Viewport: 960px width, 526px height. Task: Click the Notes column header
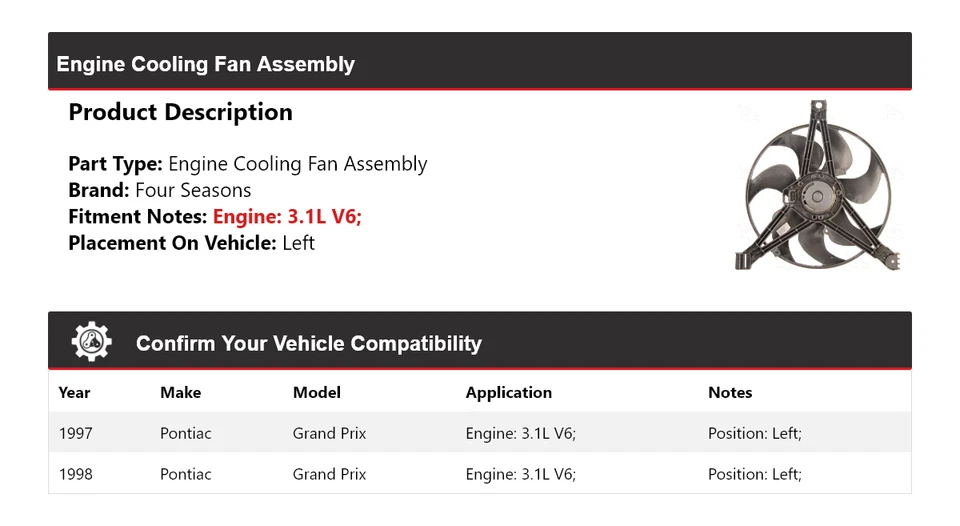click(x=729, y=392)
